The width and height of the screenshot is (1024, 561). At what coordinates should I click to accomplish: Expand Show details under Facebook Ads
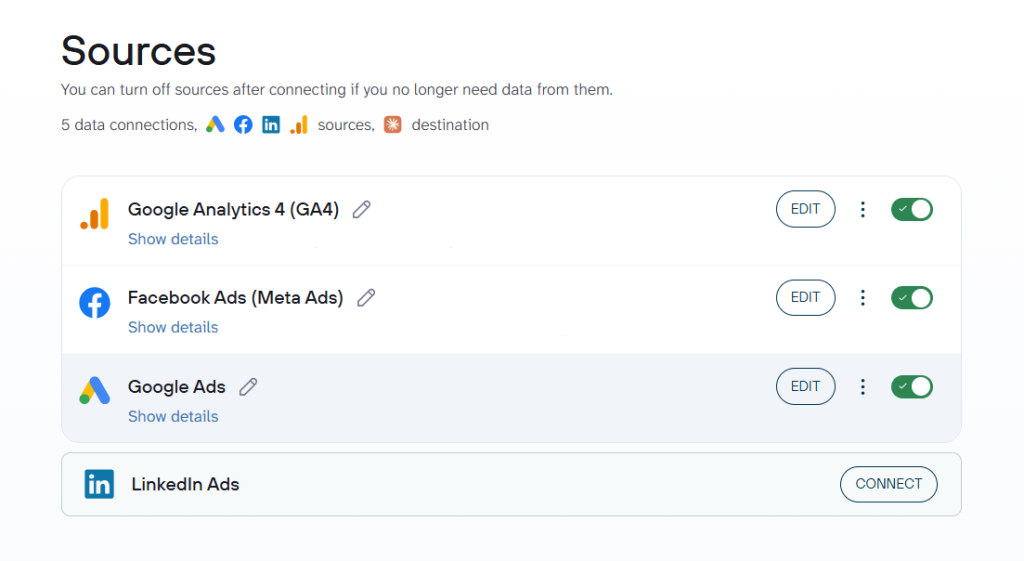(x=173, y=327)
